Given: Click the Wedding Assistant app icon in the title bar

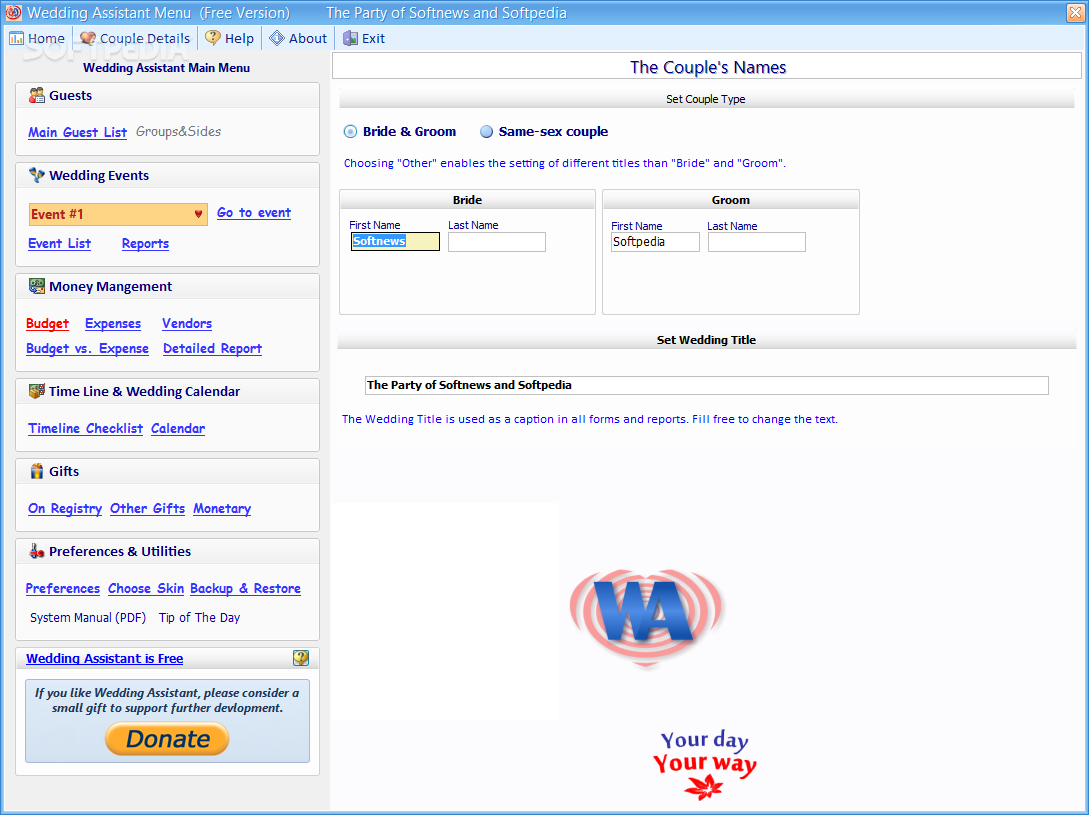Looking at the screenshot, I should pyautogui.click(x=13, y=13).
